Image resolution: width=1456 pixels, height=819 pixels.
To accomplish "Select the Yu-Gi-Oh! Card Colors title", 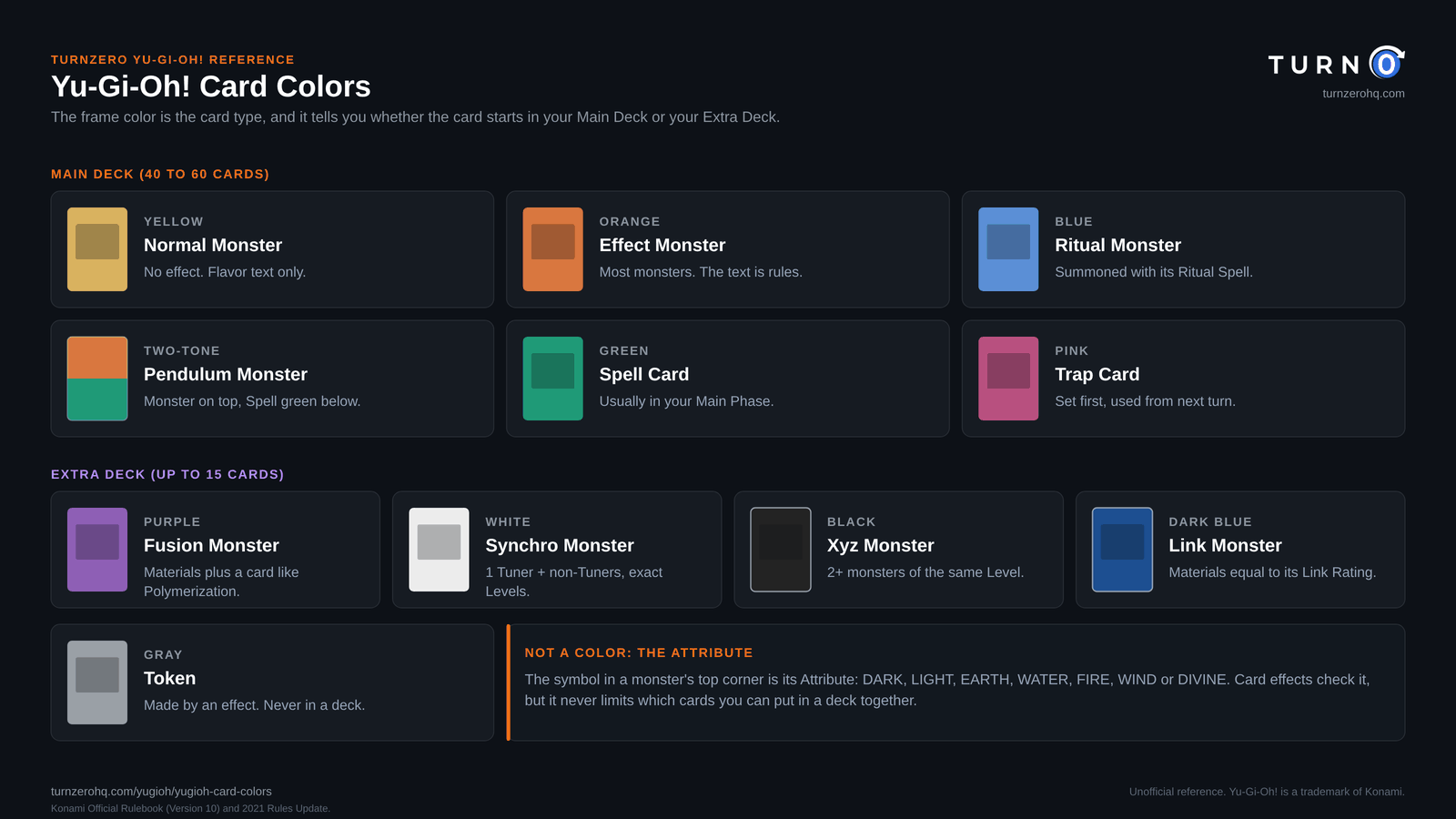I will pos(211,86).
